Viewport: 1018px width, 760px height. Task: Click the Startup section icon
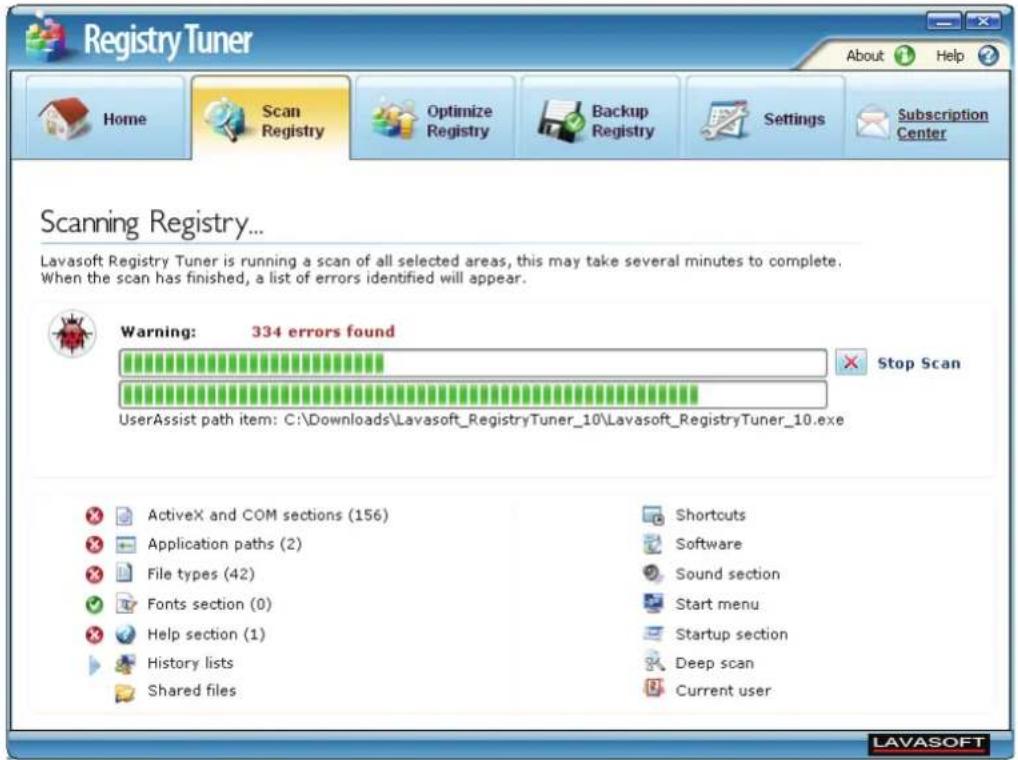[x=652, y=633]
